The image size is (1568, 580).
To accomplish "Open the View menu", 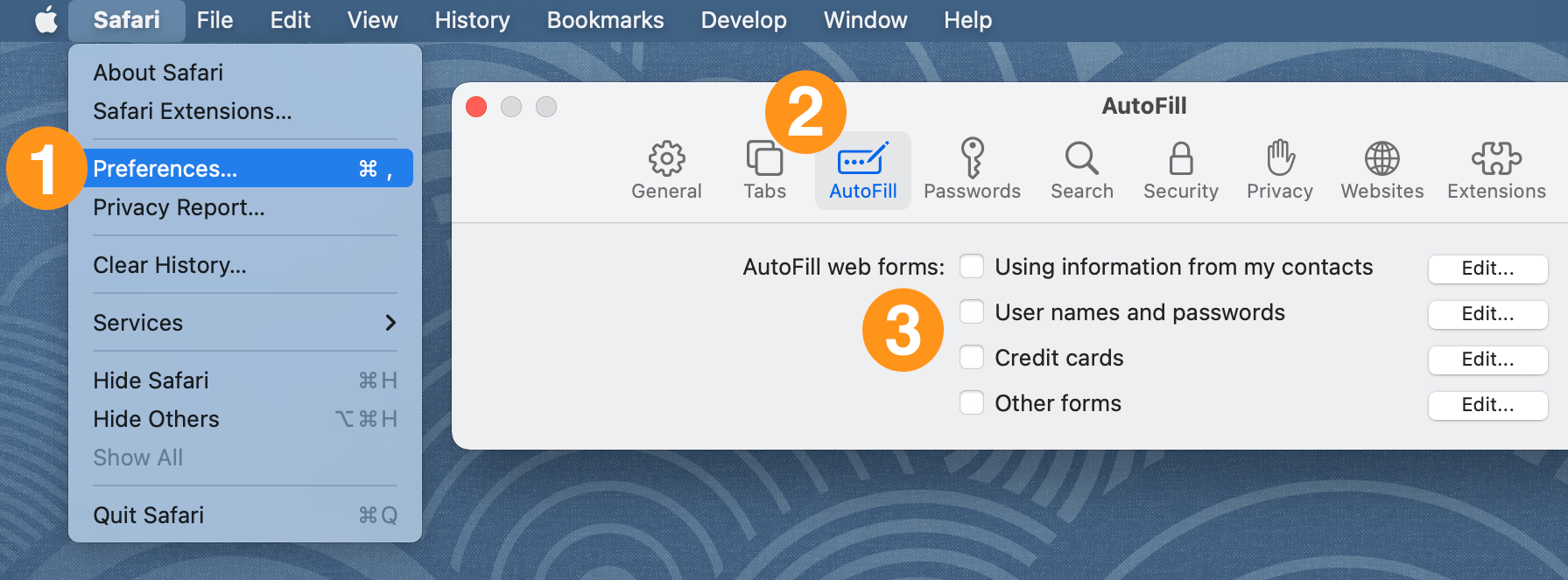I will click(x=372, y=19).
